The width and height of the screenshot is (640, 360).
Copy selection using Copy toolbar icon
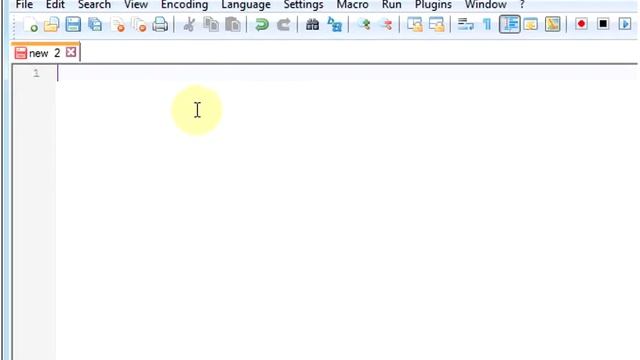click(211, 24)
